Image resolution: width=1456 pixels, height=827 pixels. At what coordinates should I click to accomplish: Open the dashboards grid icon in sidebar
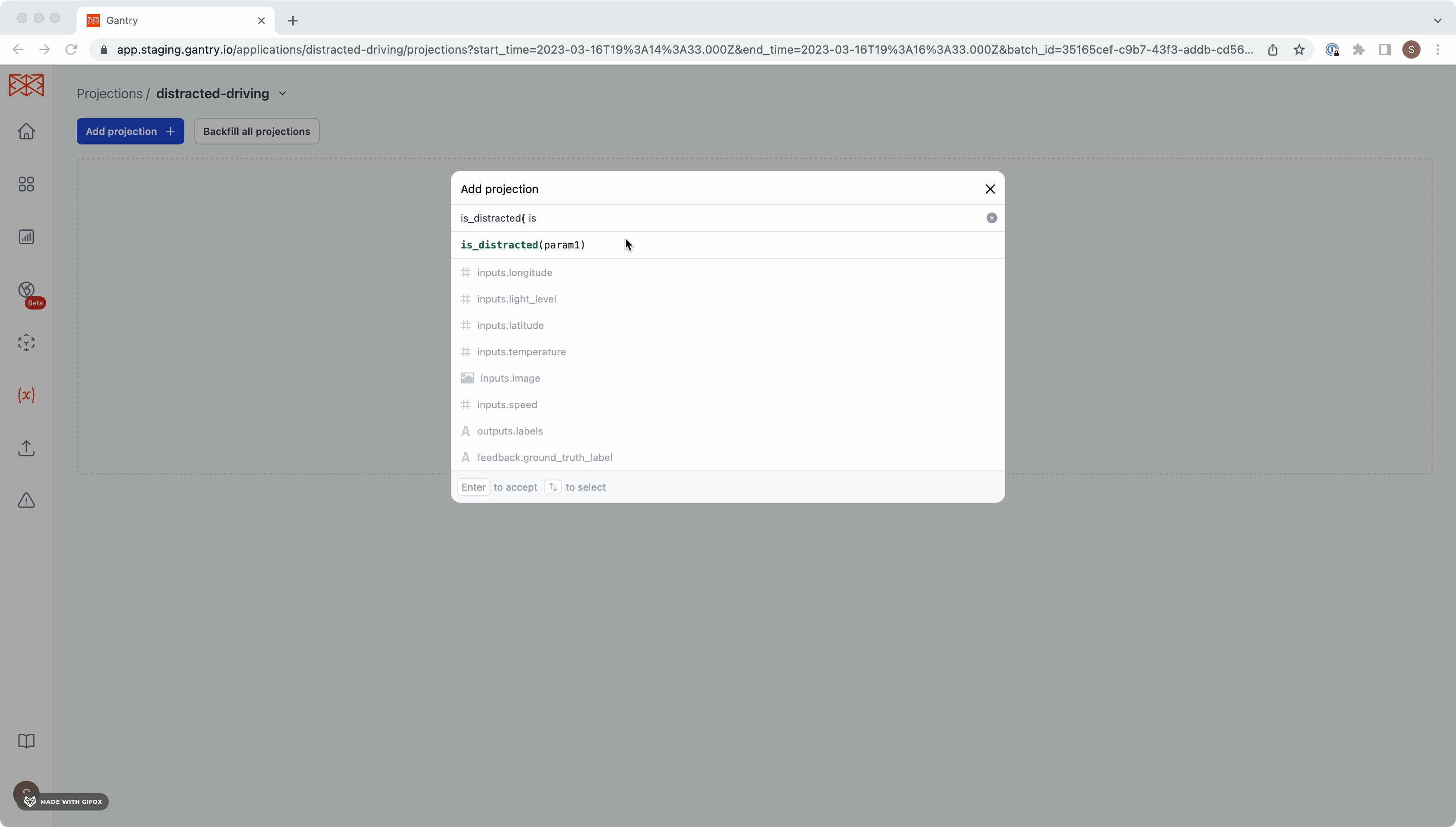(x=26, y=184)
